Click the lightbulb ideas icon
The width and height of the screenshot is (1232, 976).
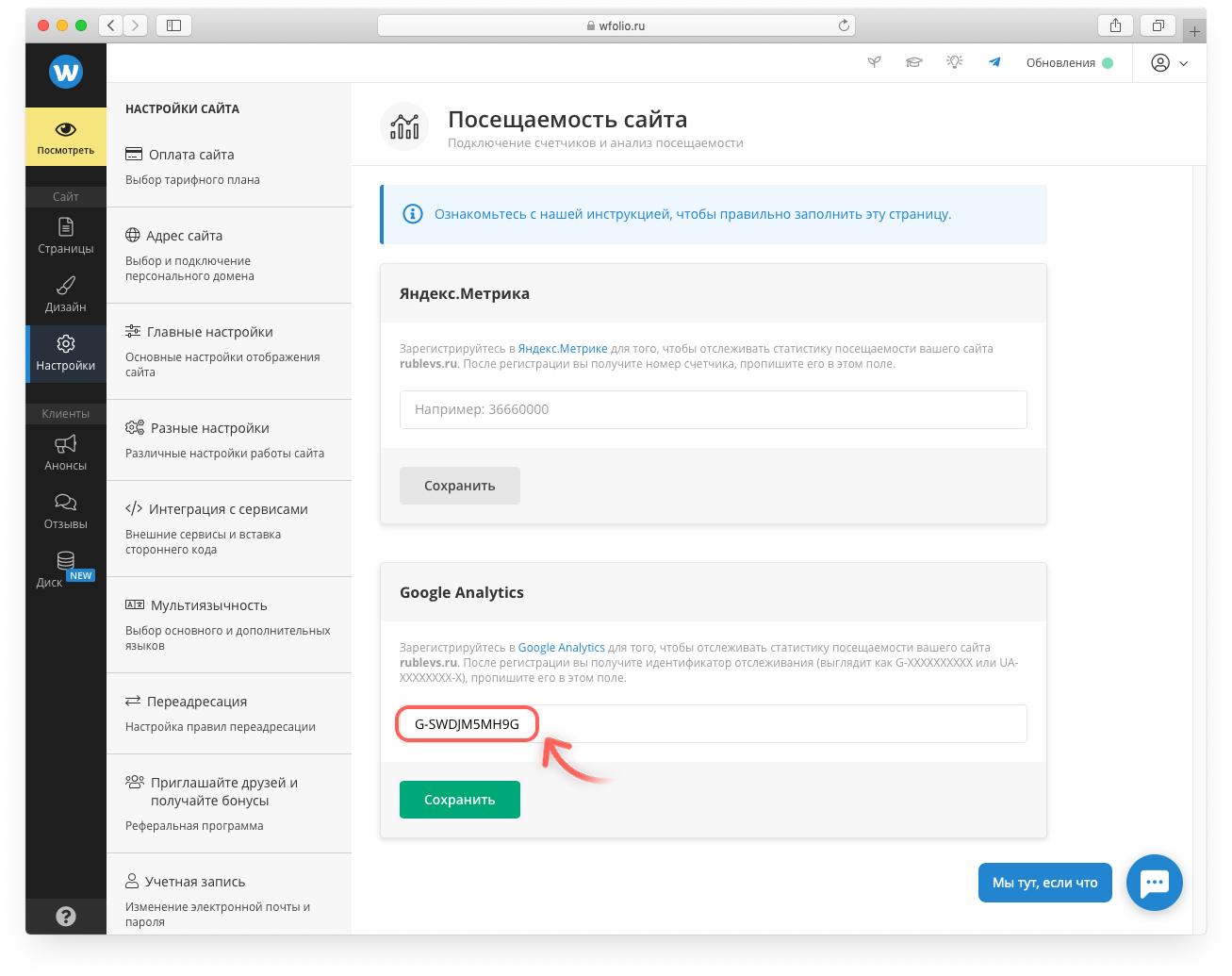tap(955, 62)
